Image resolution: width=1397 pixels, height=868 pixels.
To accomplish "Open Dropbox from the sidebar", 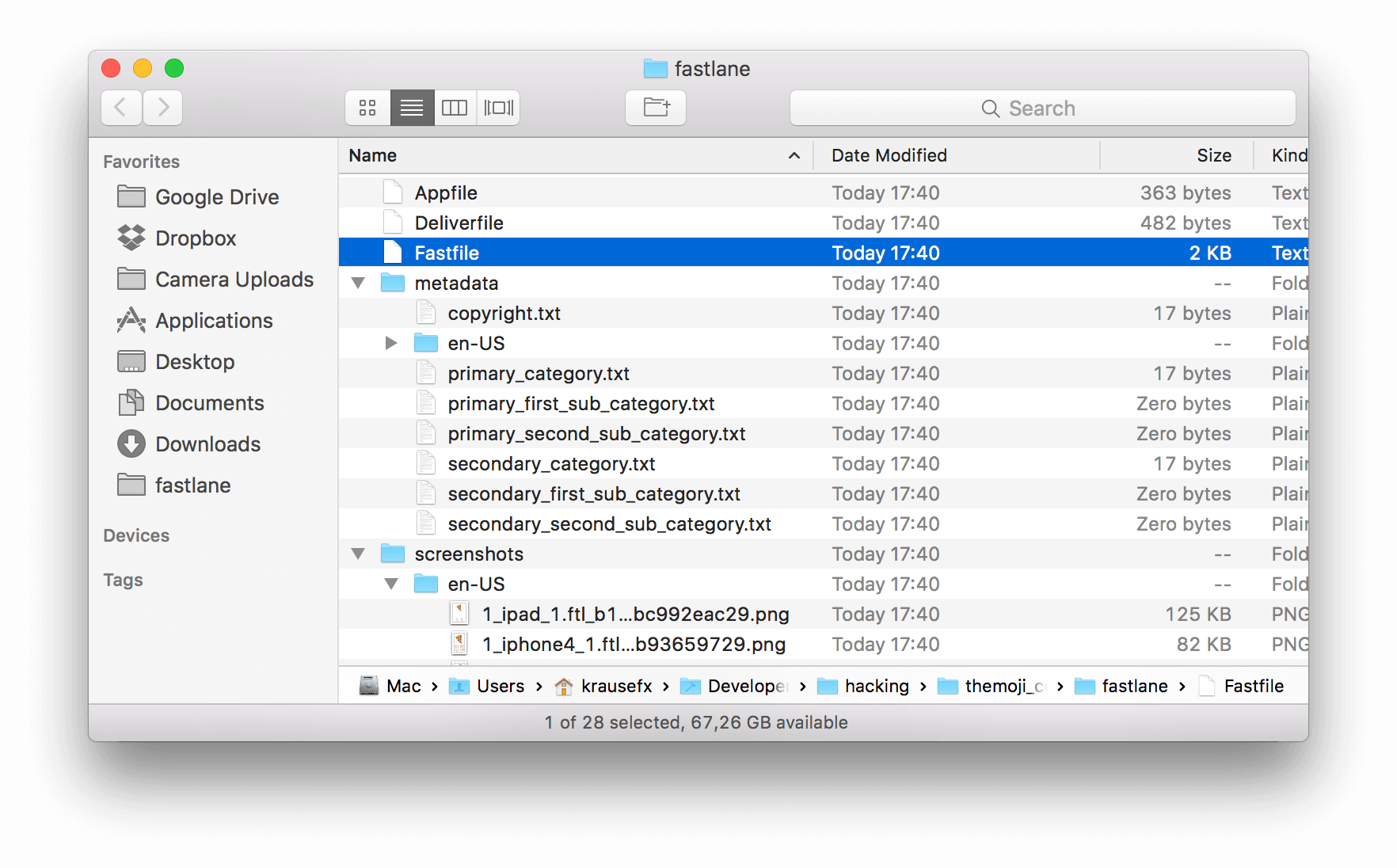I will [x=195, y=238].
